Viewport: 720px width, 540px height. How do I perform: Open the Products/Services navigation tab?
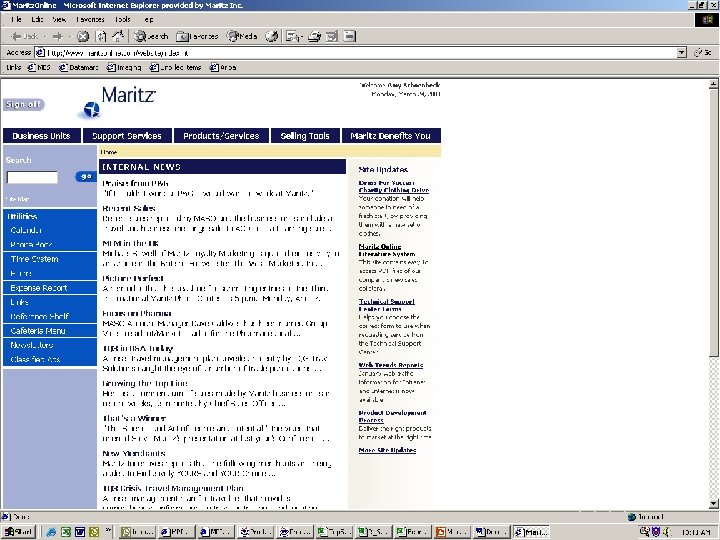pyautogui.click(x=221, y=136)
